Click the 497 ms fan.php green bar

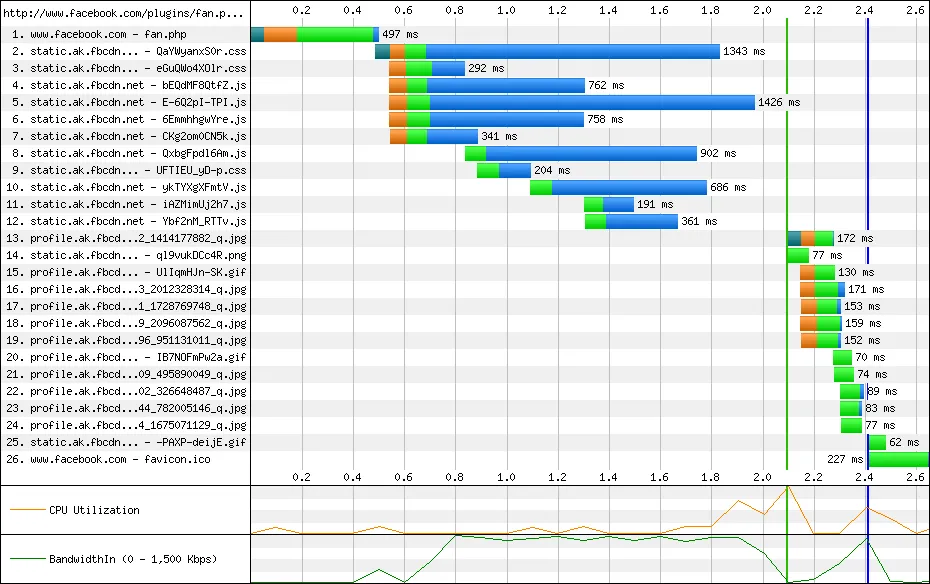point(335,34)
